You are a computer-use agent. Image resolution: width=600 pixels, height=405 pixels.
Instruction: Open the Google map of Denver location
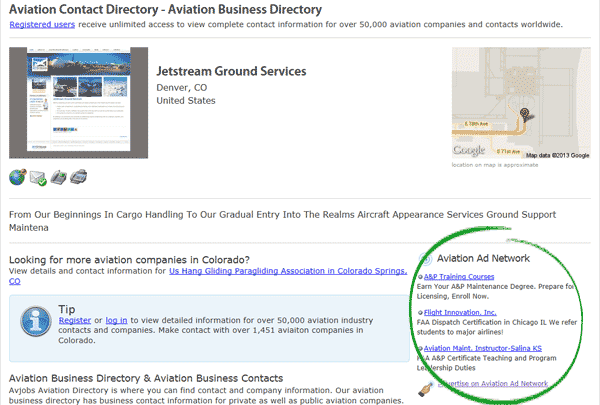click(521, 103)
